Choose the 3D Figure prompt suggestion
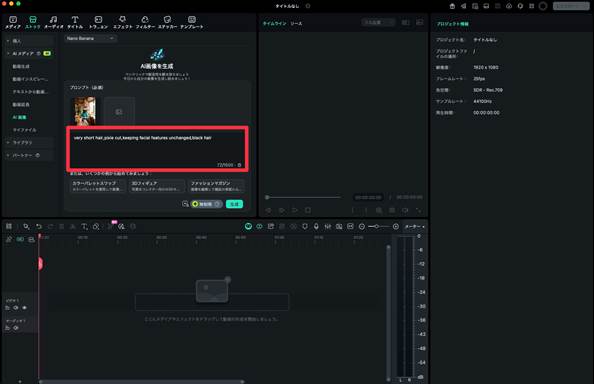Viewport: 594px width, 384px height. (x=157, y=186)
